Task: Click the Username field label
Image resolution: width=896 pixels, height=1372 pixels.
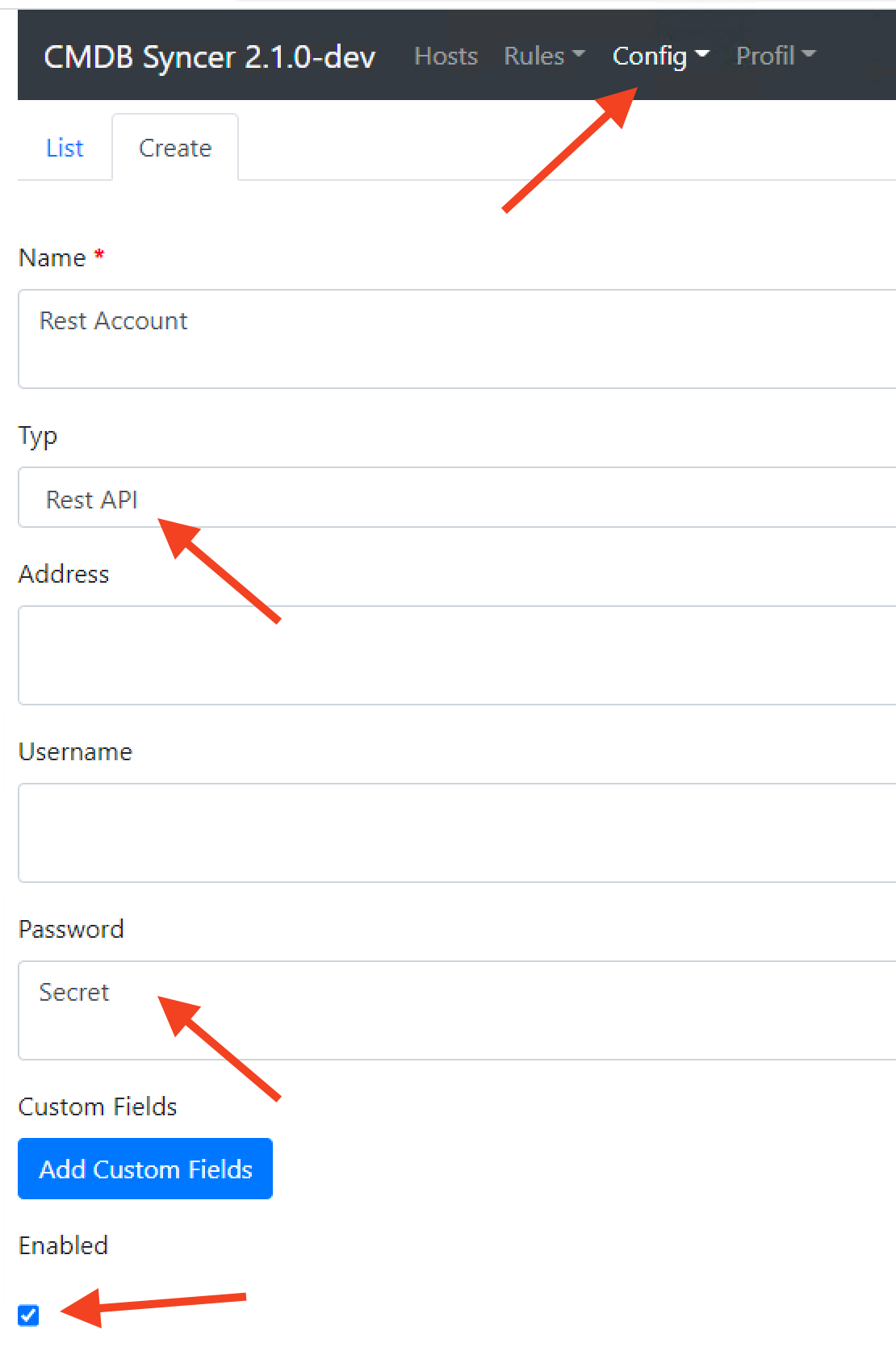Action: point(75,751)
